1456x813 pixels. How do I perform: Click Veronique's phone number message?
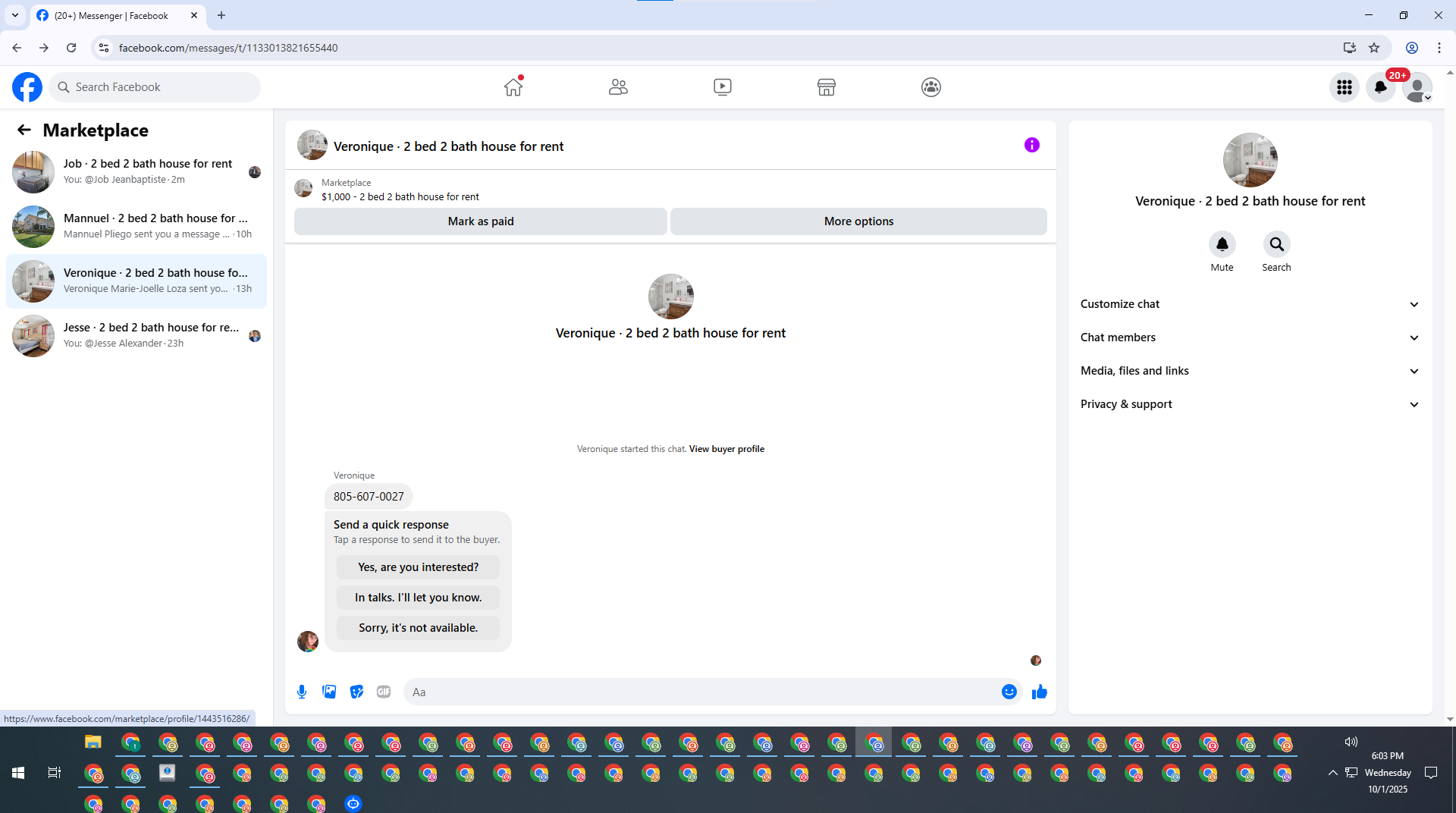[x=369, y=497]
